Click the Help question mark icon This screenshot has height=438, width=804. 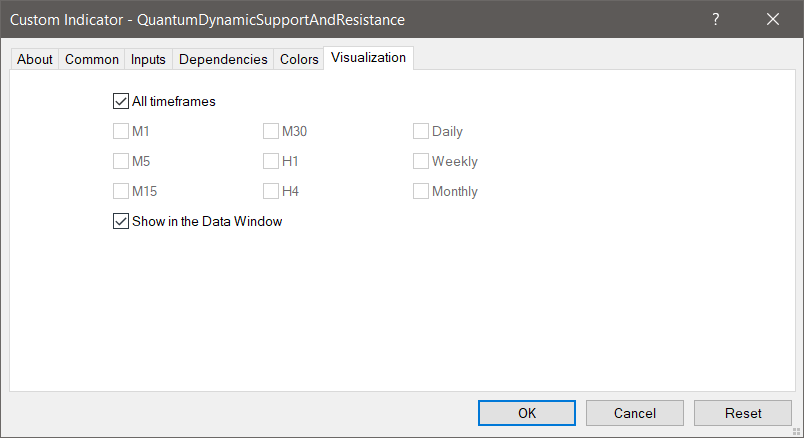click(716, 19)
